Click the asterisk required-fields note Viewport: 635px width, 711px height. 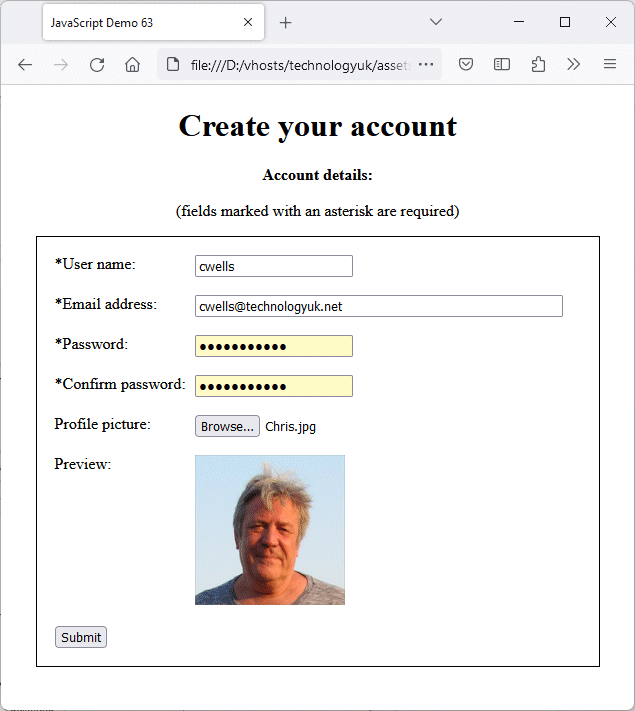pos(318,211)
